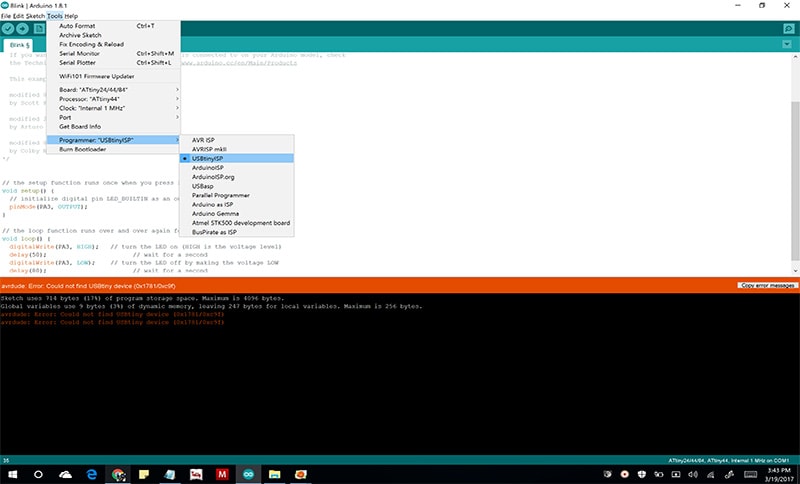Screen dimensions: 800x484
Task: Select USBtinyISP programmer option
Action: [237, 158]
